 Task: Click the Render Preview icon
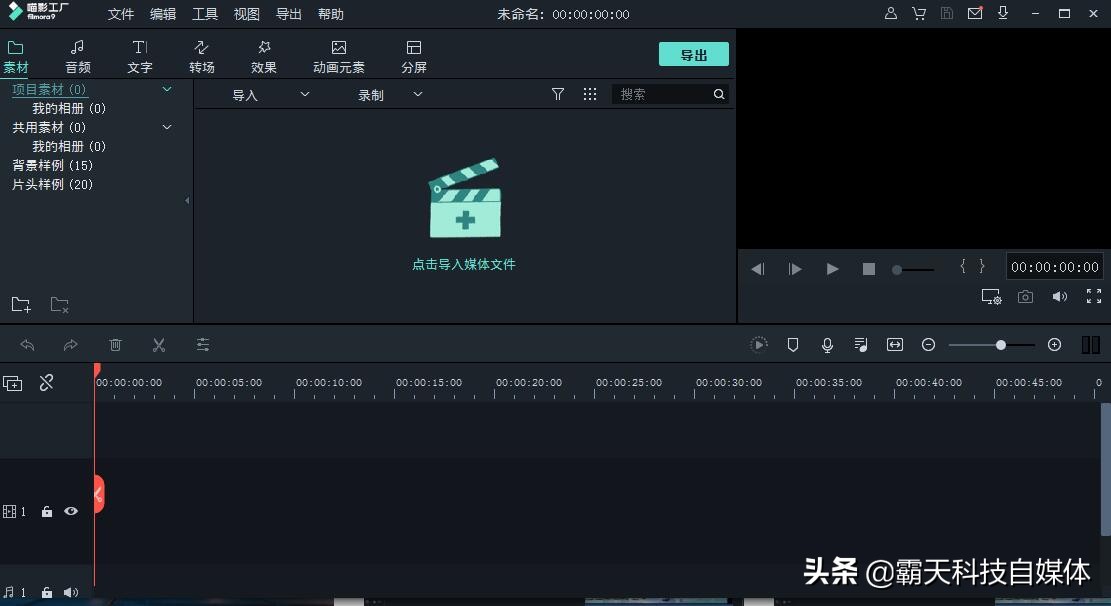(x=759, y=344)
